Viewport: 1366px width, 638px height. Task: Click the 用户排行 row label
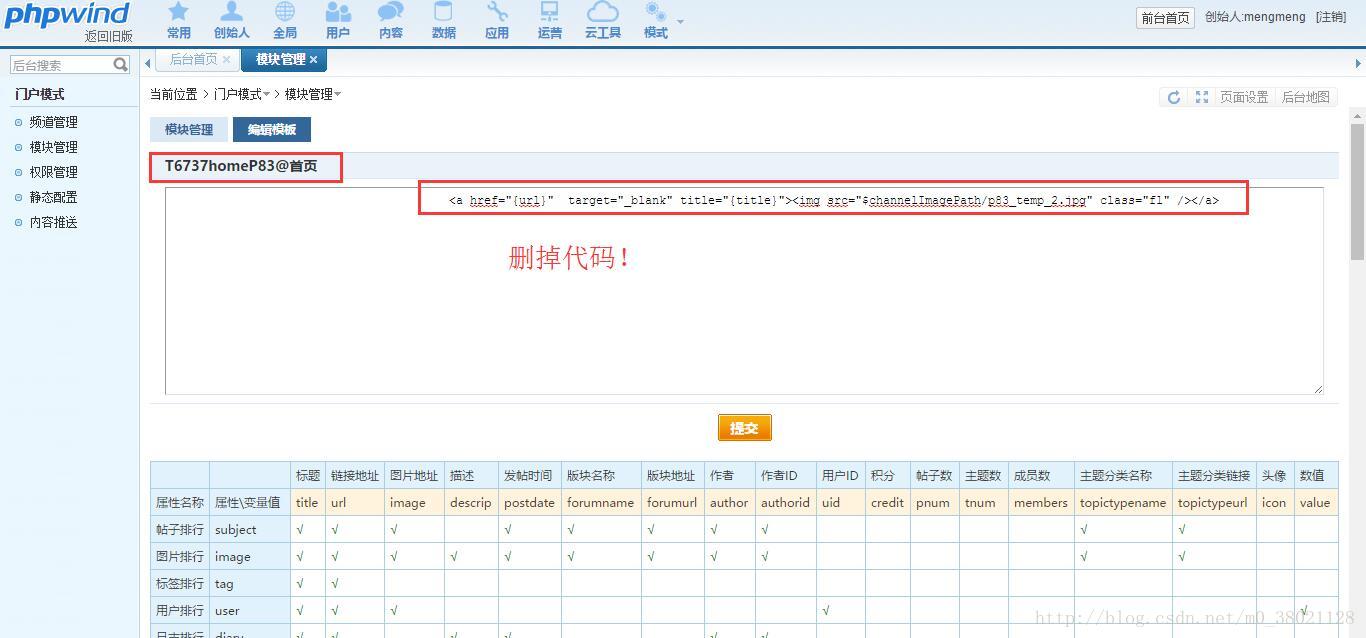tap(180, 611)
